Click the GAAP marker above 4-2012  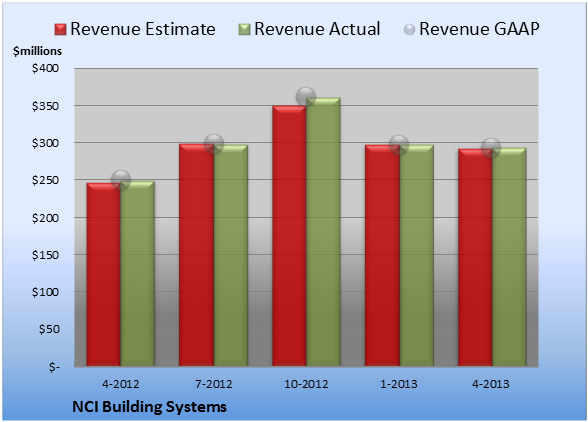[121, 180]
